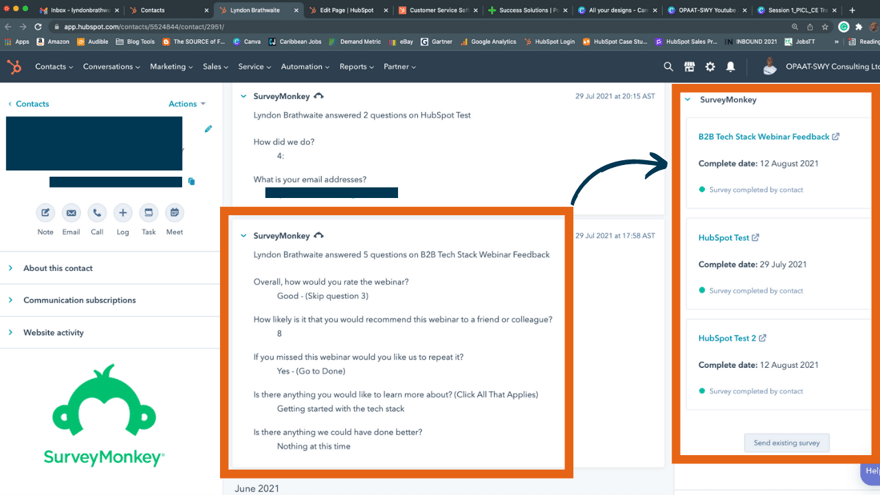Click the HubSpot sprocket logo
880x495 pixels.
15,67
